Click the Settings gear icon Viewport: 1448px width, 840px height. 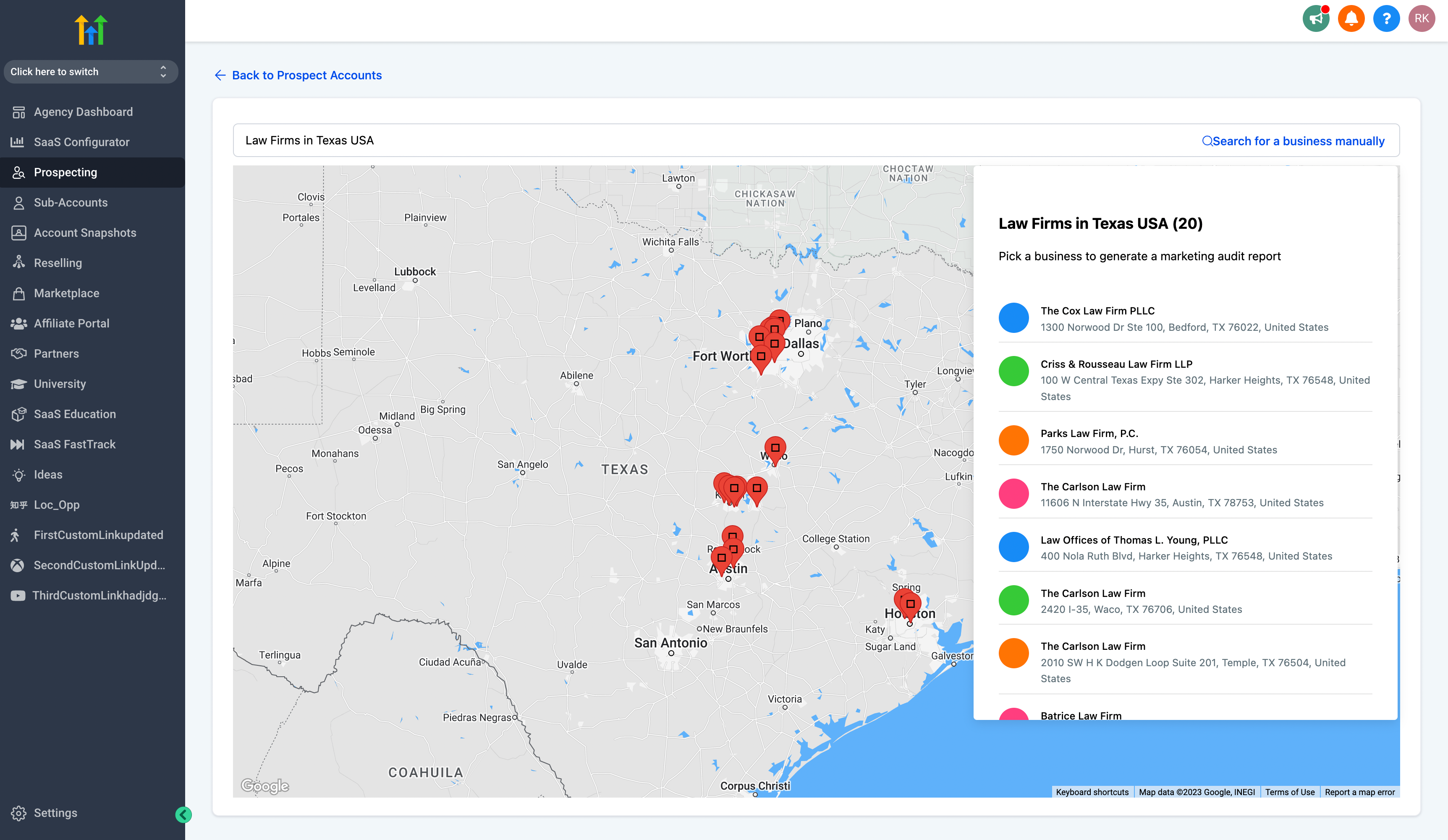[x=18, y=813]
